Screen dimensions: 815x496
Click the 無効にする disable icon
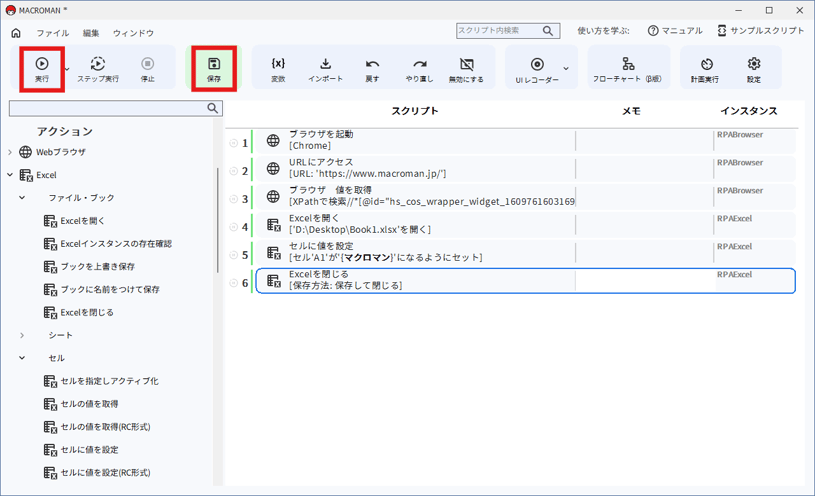(467, 64)
